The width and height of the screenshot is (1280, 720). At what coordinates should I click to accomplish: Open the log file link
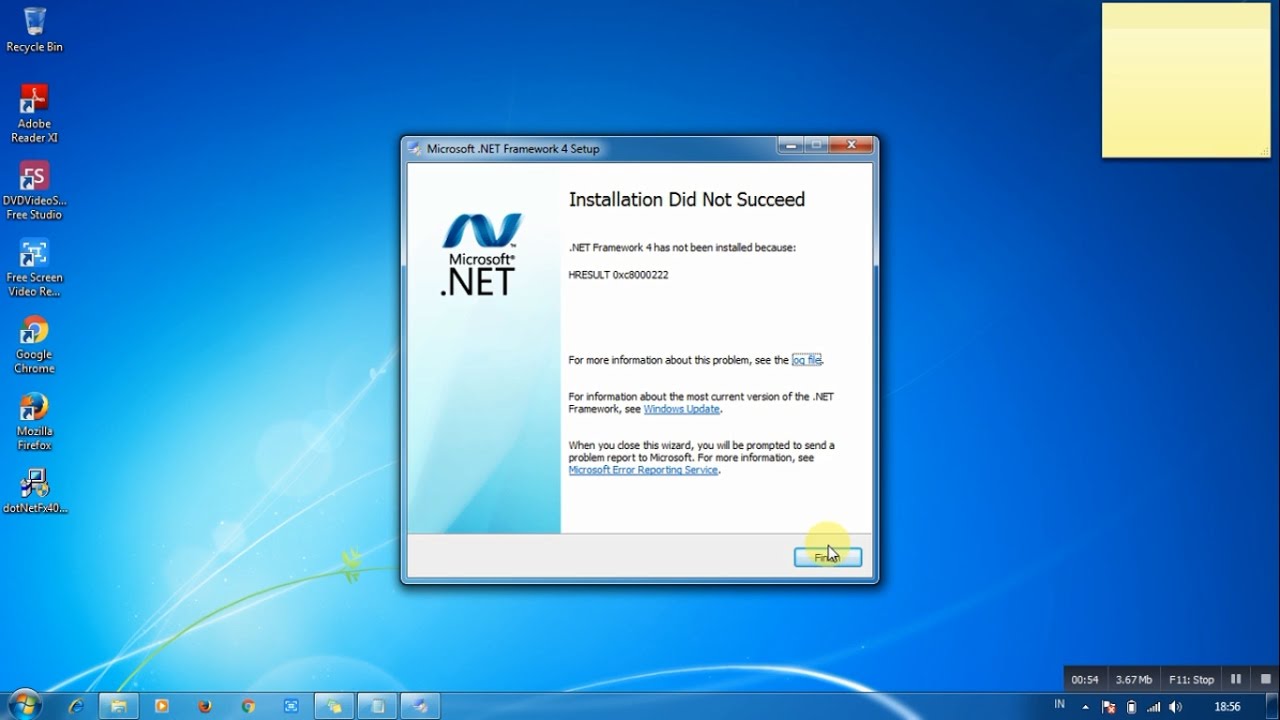[x=806, y=360]
